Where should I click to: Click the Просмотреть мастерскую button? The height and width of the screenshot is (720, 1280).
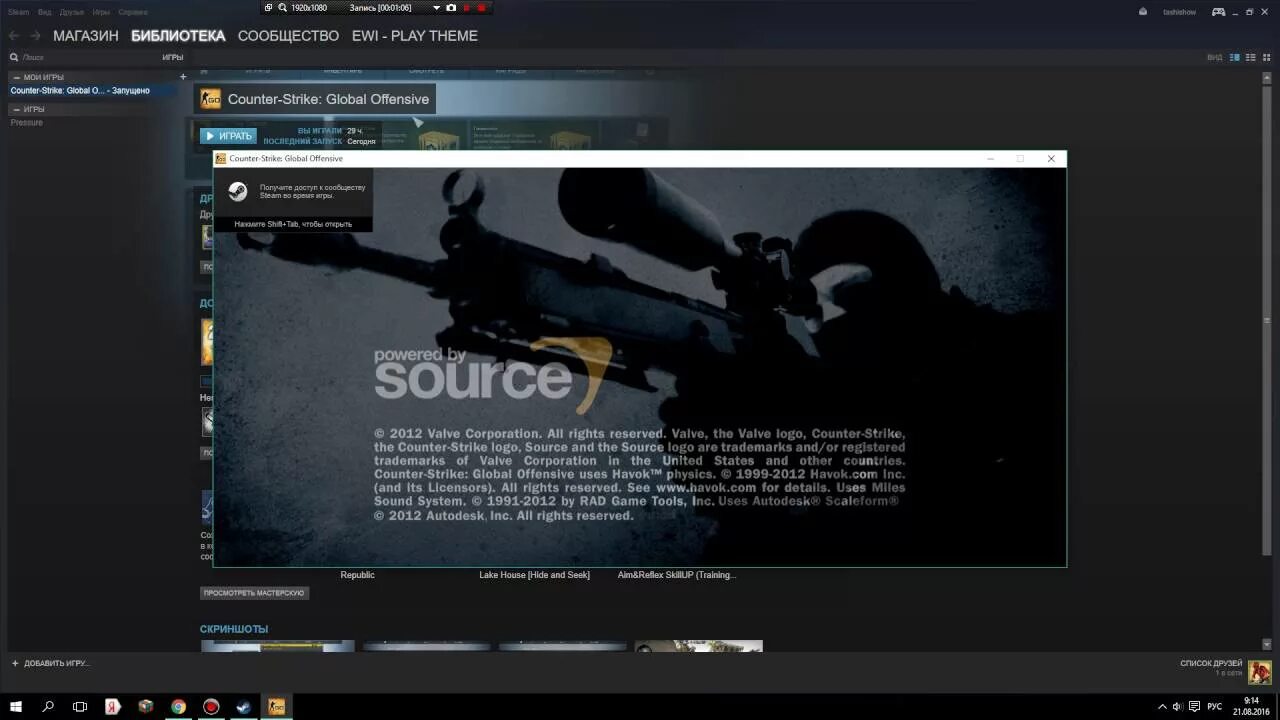click(254, 593)
